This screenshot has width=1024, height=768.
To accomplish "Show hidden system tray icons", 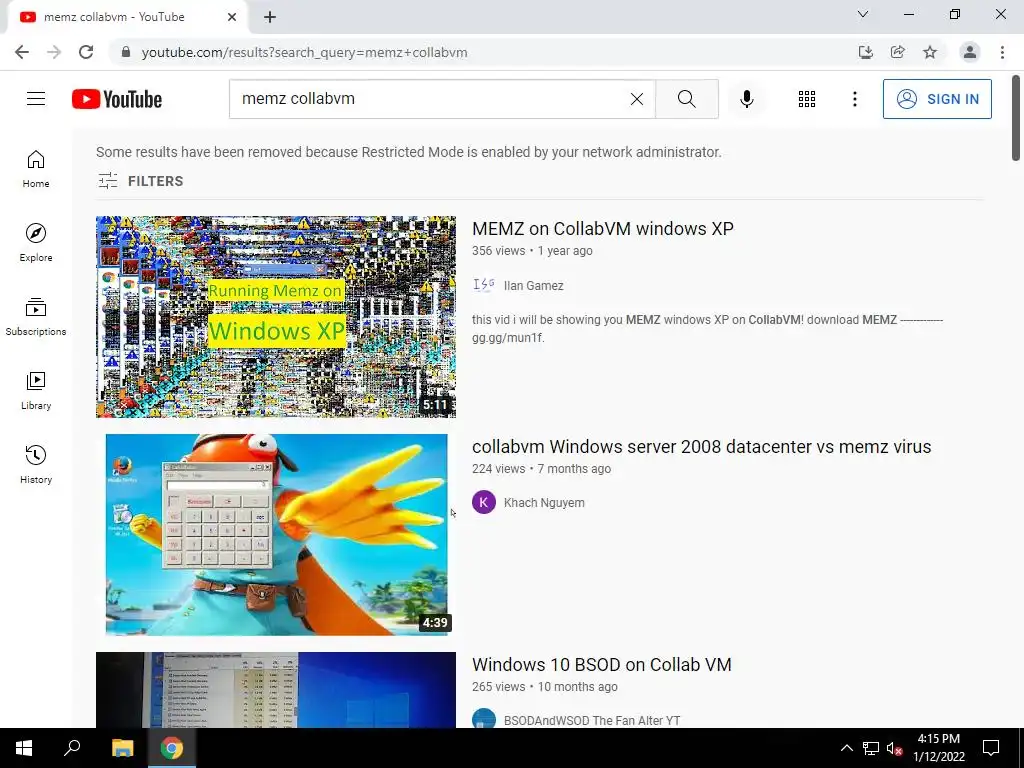I will 846,748.
